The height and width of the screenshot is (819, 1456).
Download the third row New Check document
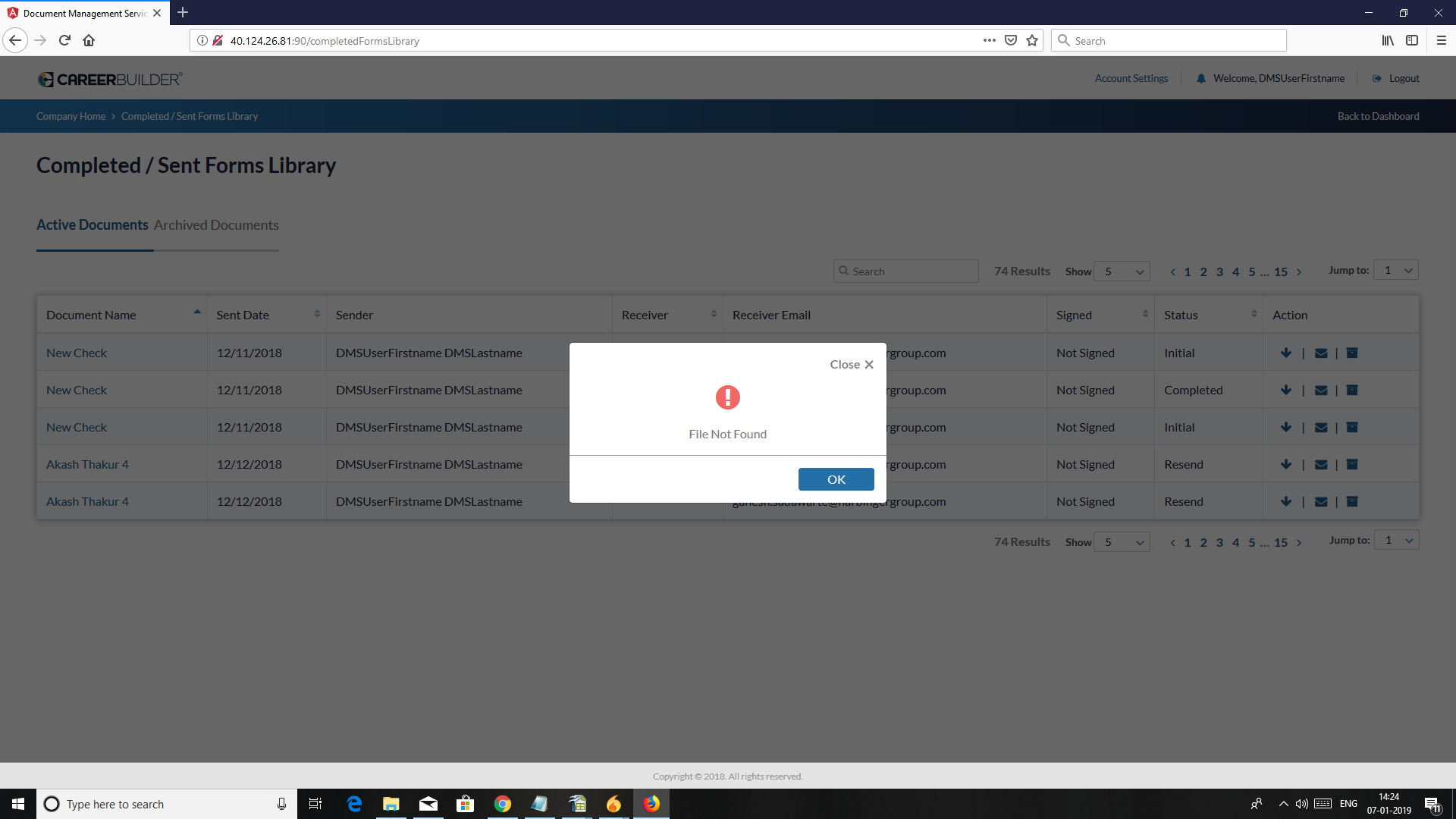(x=1286, y=428)
